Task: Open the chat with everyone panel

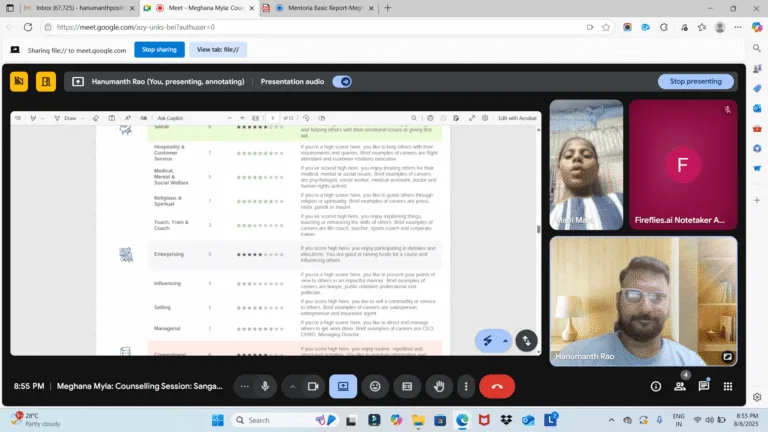Action: click(x=704, y=386)
